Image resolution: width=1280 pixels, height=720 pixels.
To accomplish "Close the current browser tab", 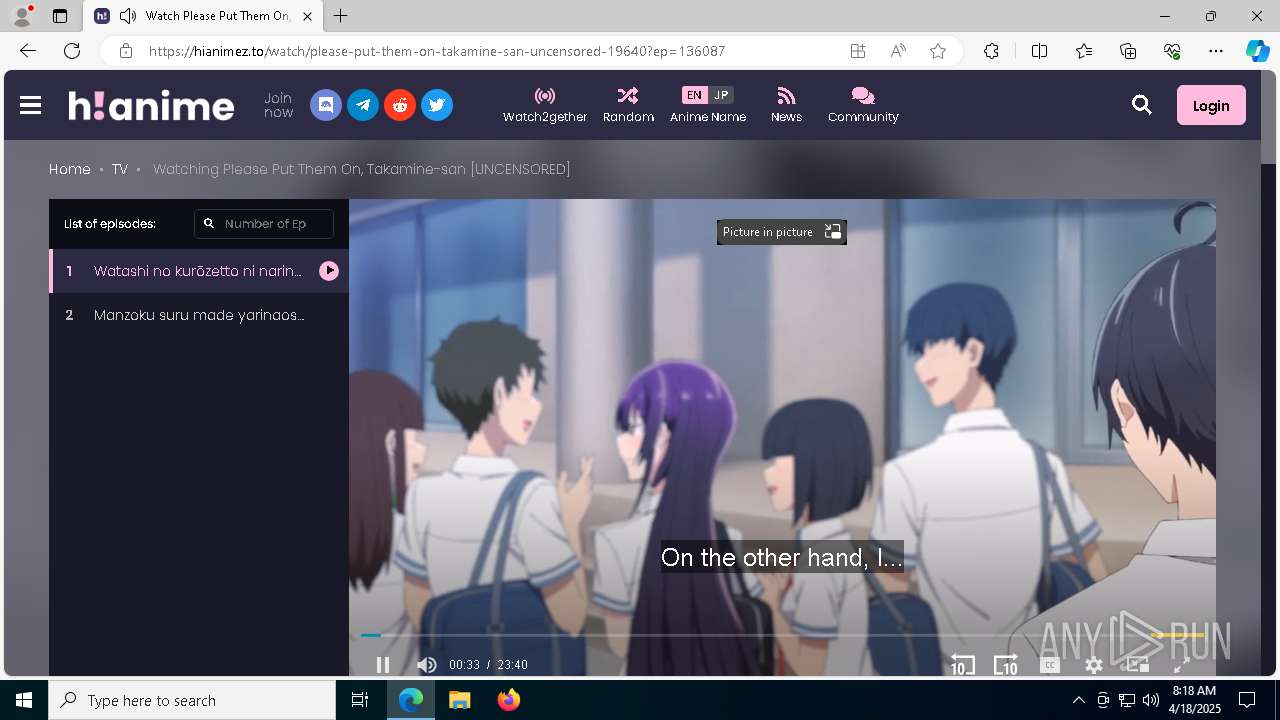I will (x=307, y=16).
